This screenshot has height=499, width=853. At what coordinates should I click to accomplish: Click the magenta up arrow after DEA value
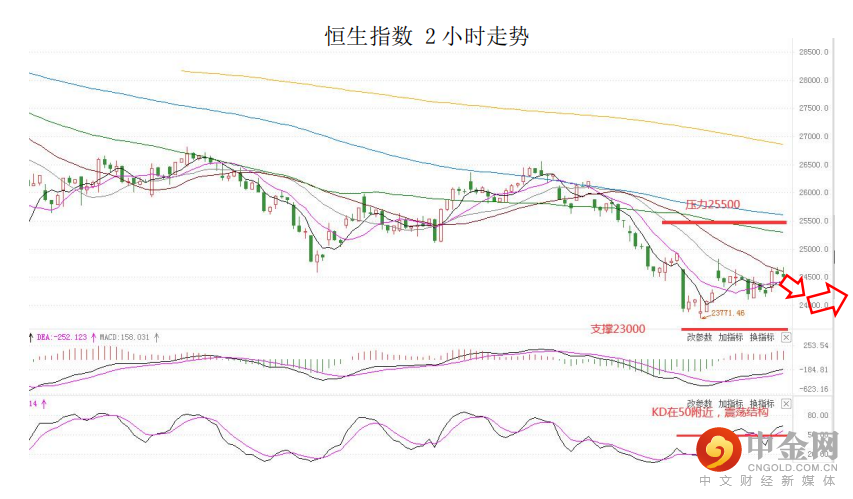click(96, 338)
